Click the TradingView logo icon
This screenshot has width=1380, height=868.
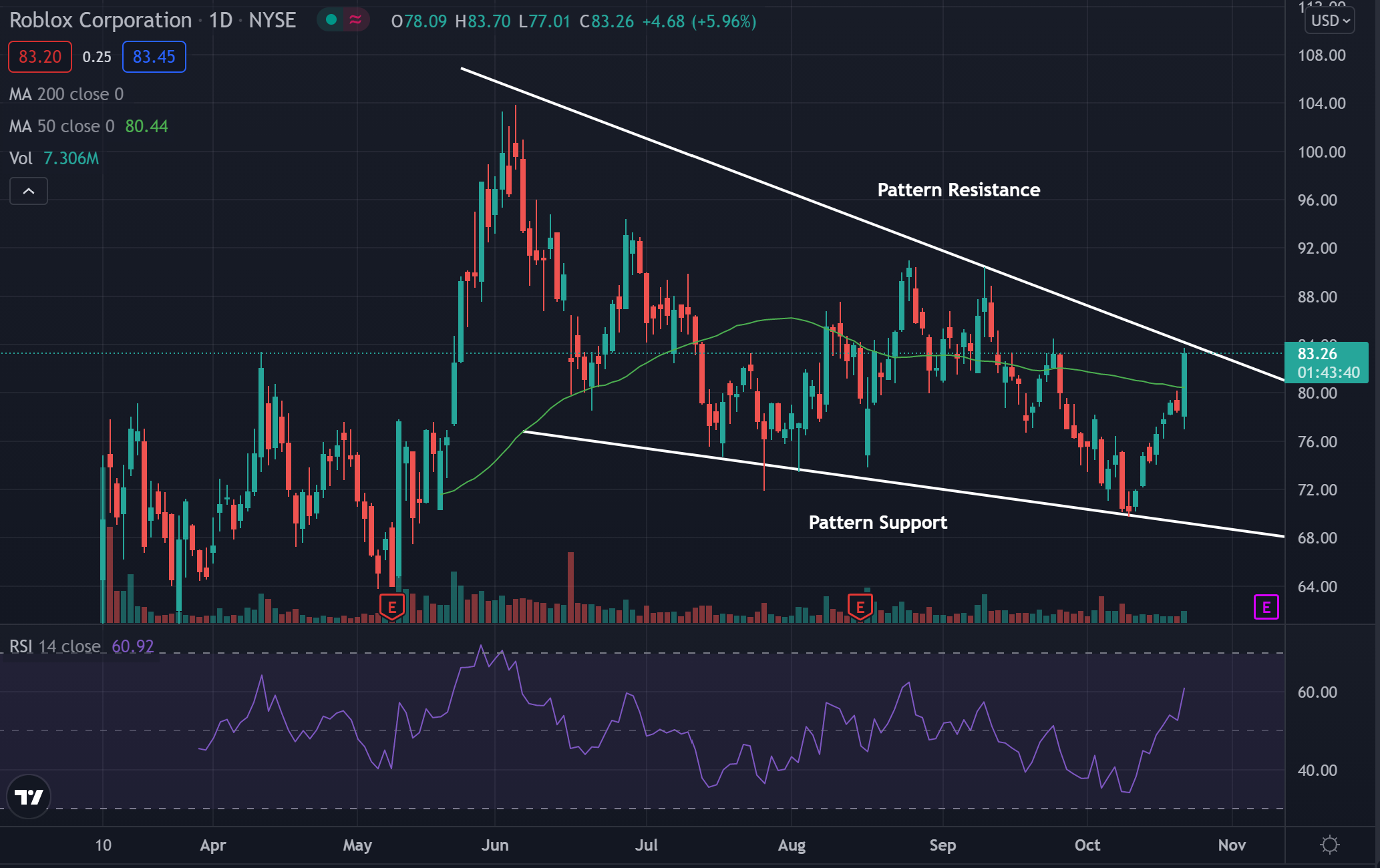(x=29, y=796)
